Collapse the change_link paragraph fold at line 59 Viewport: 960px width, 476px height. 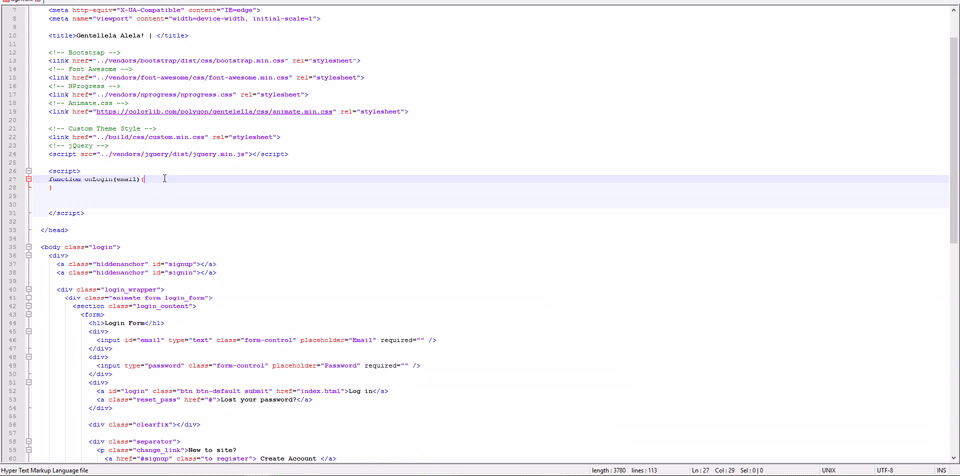point(29,450)
